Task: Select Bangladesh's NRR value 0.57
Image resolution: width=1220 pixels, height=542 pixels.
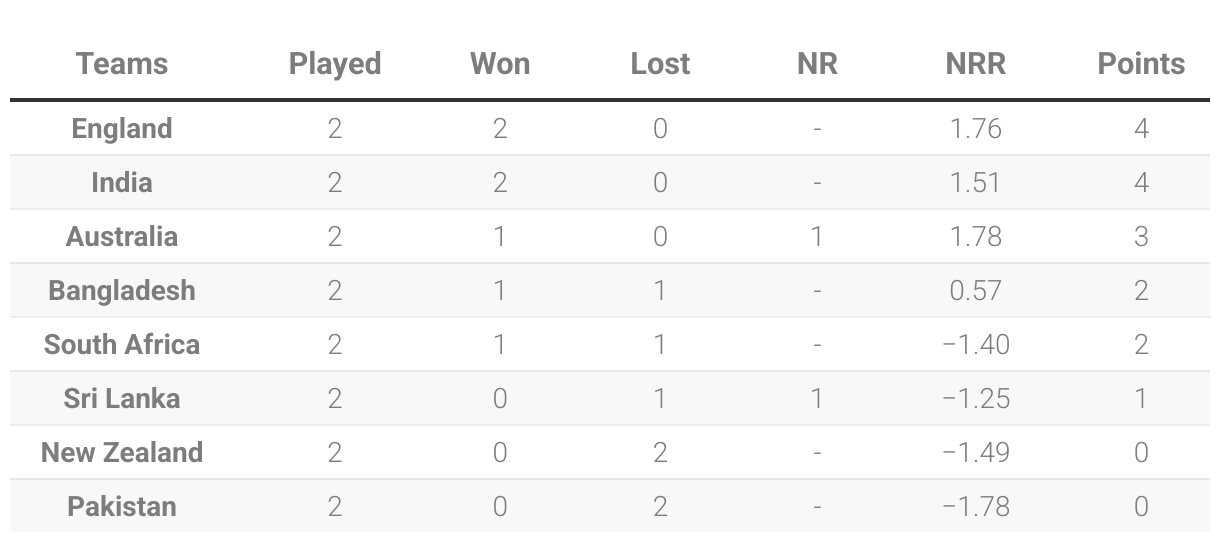Action: (x=975, y=291)
